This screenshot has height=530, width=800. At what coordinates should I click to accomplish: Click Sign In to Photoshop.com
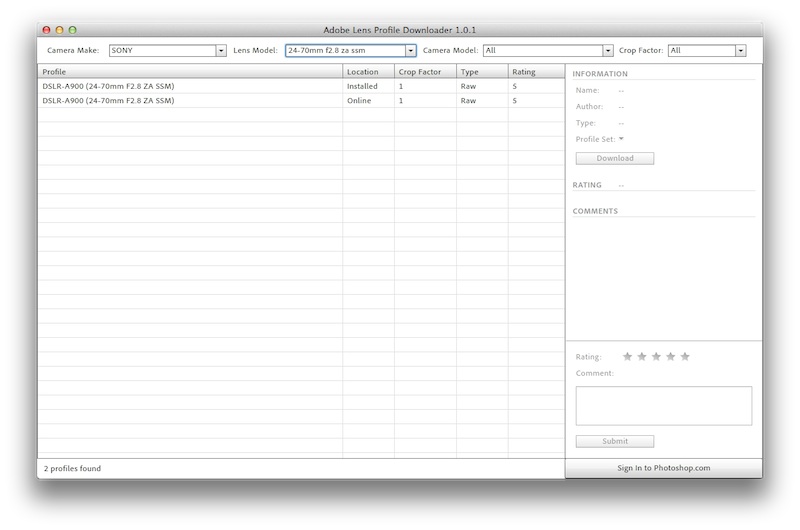point(663,468)
